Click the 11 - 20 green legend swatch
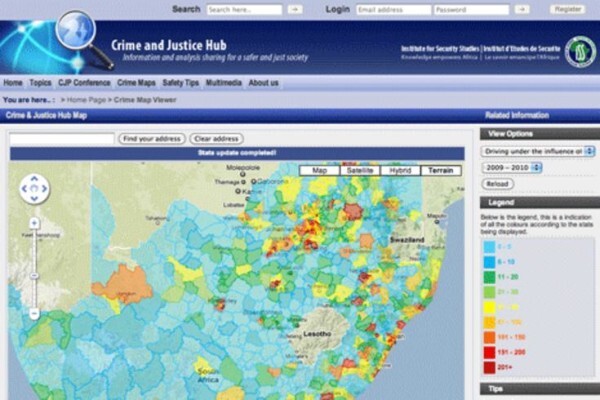This screenshot has height=400, width=600. point(489,277)
